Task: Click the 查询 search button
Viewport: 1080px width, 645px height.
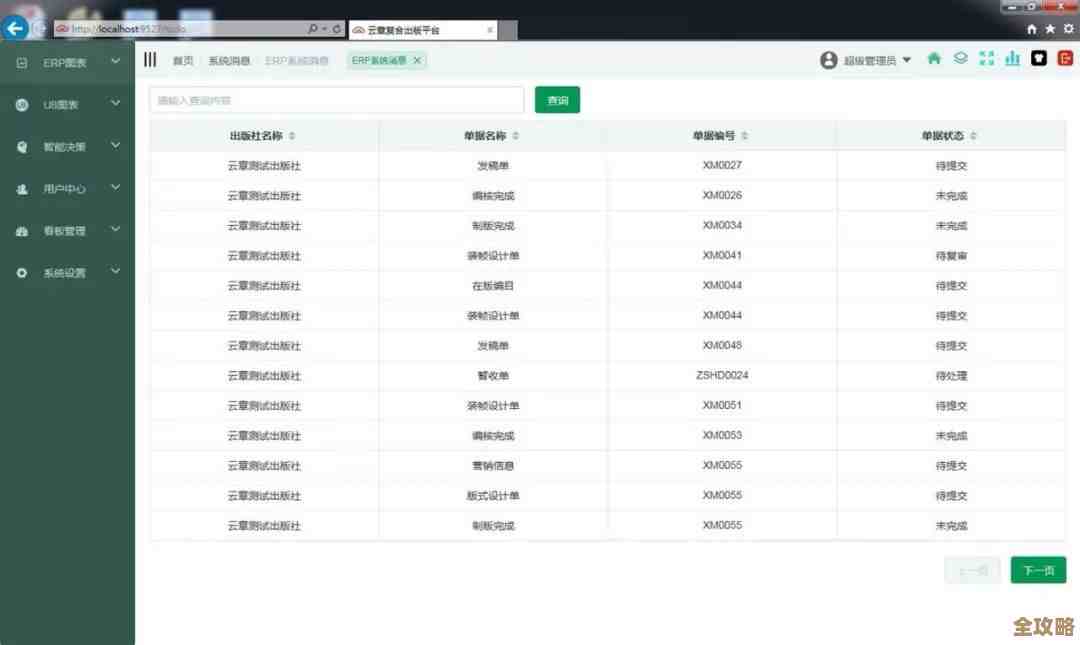Action: pos(557,99)
